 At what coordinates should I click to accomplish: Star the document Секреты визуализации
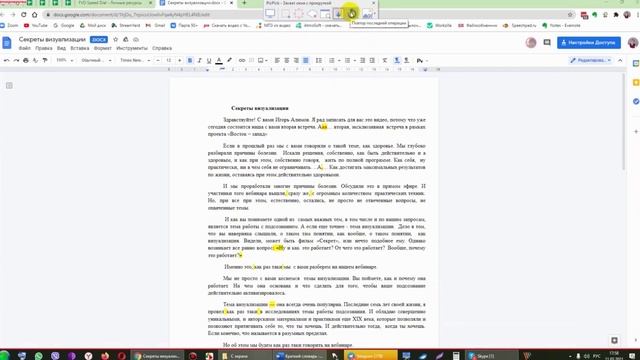coord(116,40)
